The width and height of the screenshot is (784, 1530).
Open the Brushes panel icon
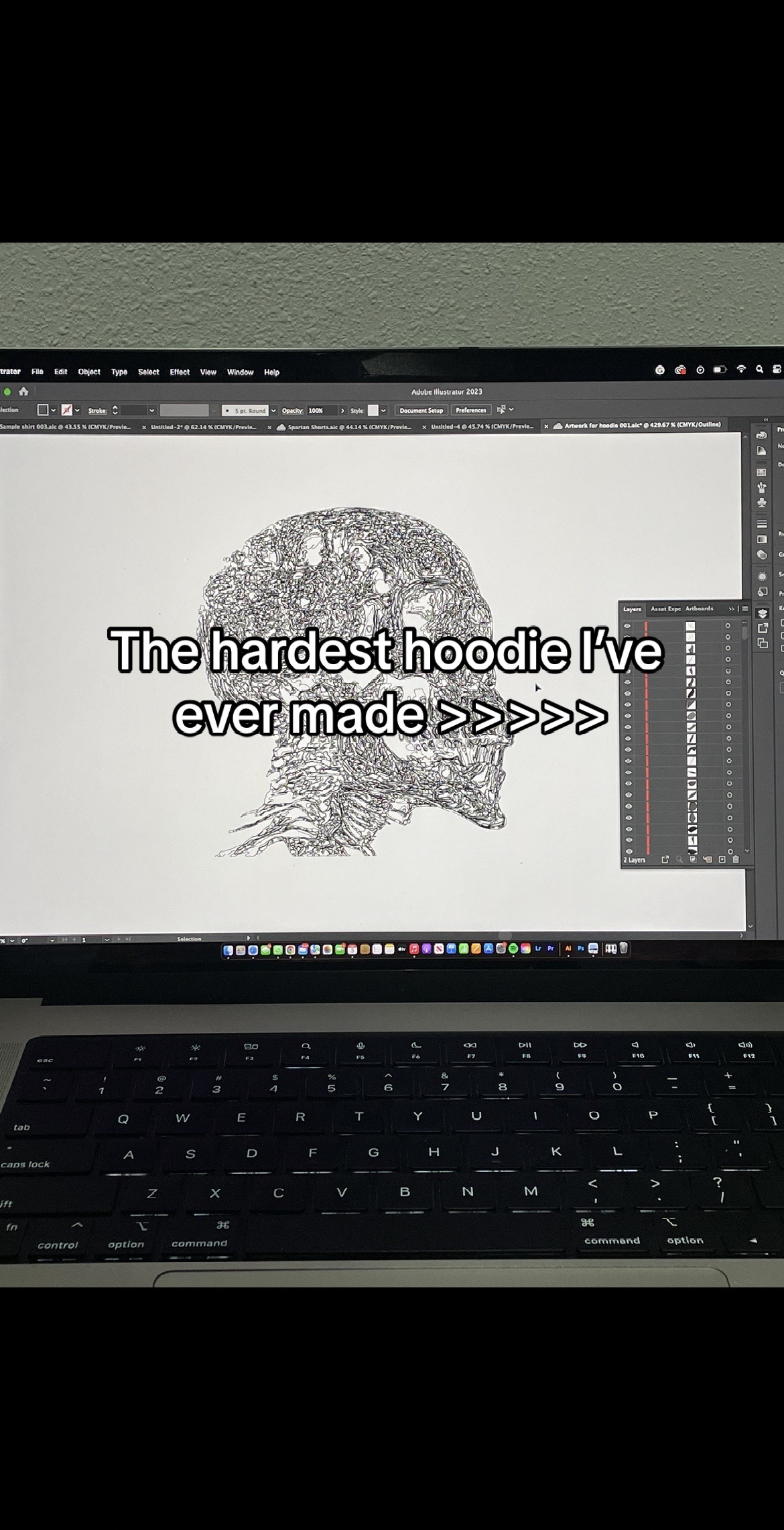tap(761, 487)
